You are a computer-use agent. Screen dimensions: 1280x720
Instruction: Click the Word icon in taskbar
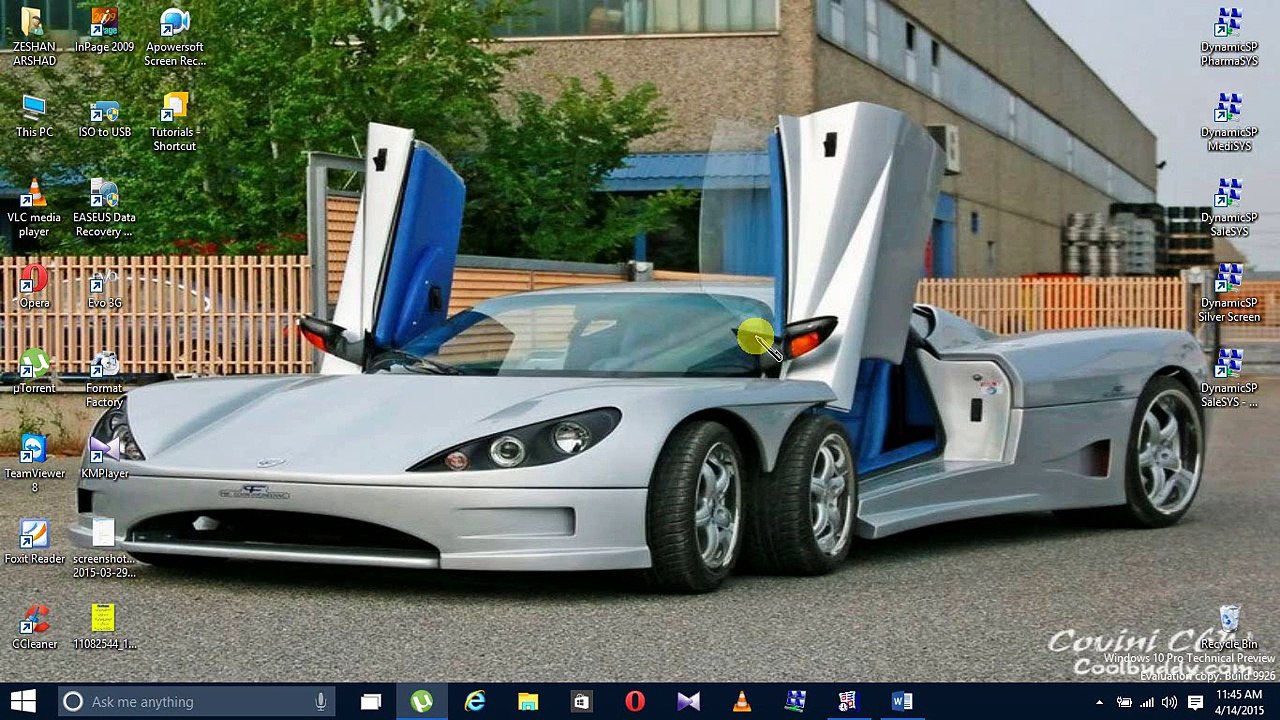click(x=901, y=702)
